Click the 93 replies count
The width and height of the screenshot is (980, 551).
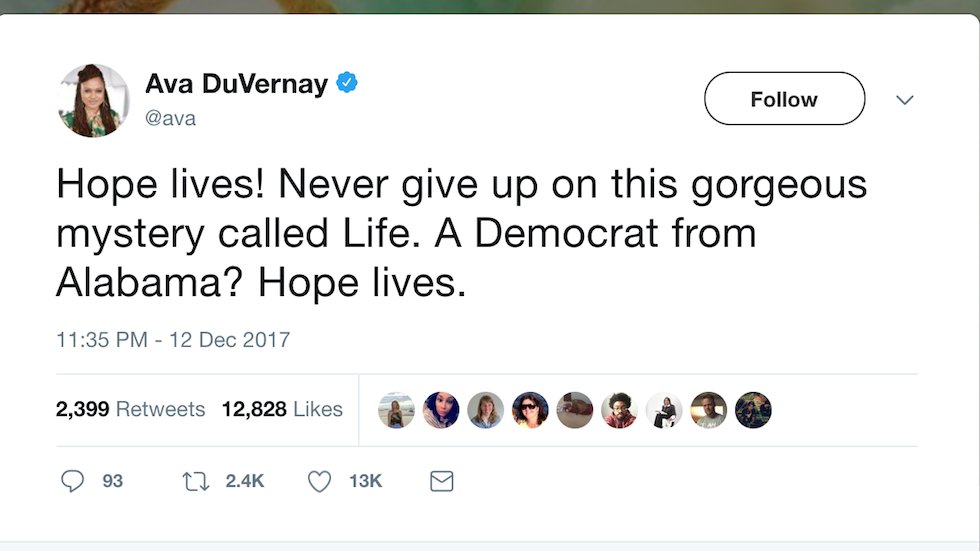tap(112, 481)
